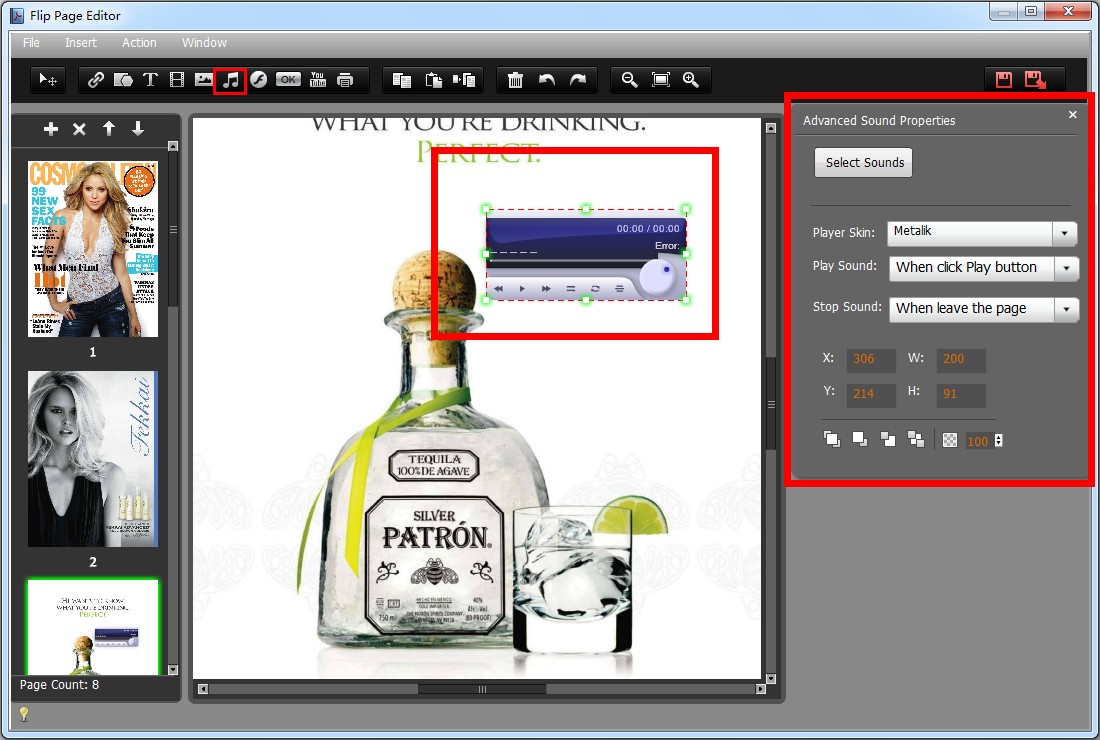
Task: Click the paste clipboard icon
Action: pyautogui.click(x=434, y=80)
